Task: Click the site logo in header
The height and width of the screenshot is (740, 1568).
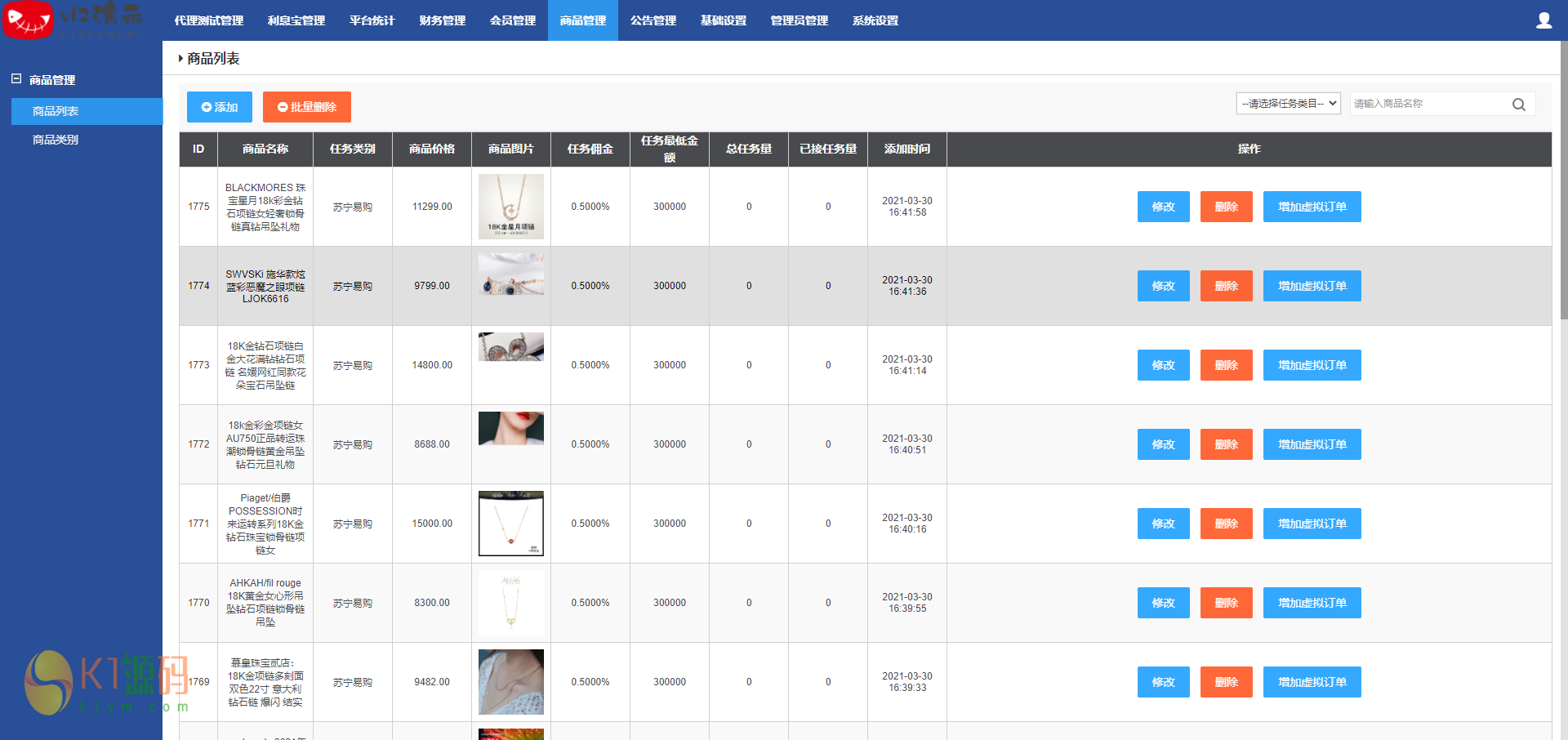Action: tap(73, 20)
